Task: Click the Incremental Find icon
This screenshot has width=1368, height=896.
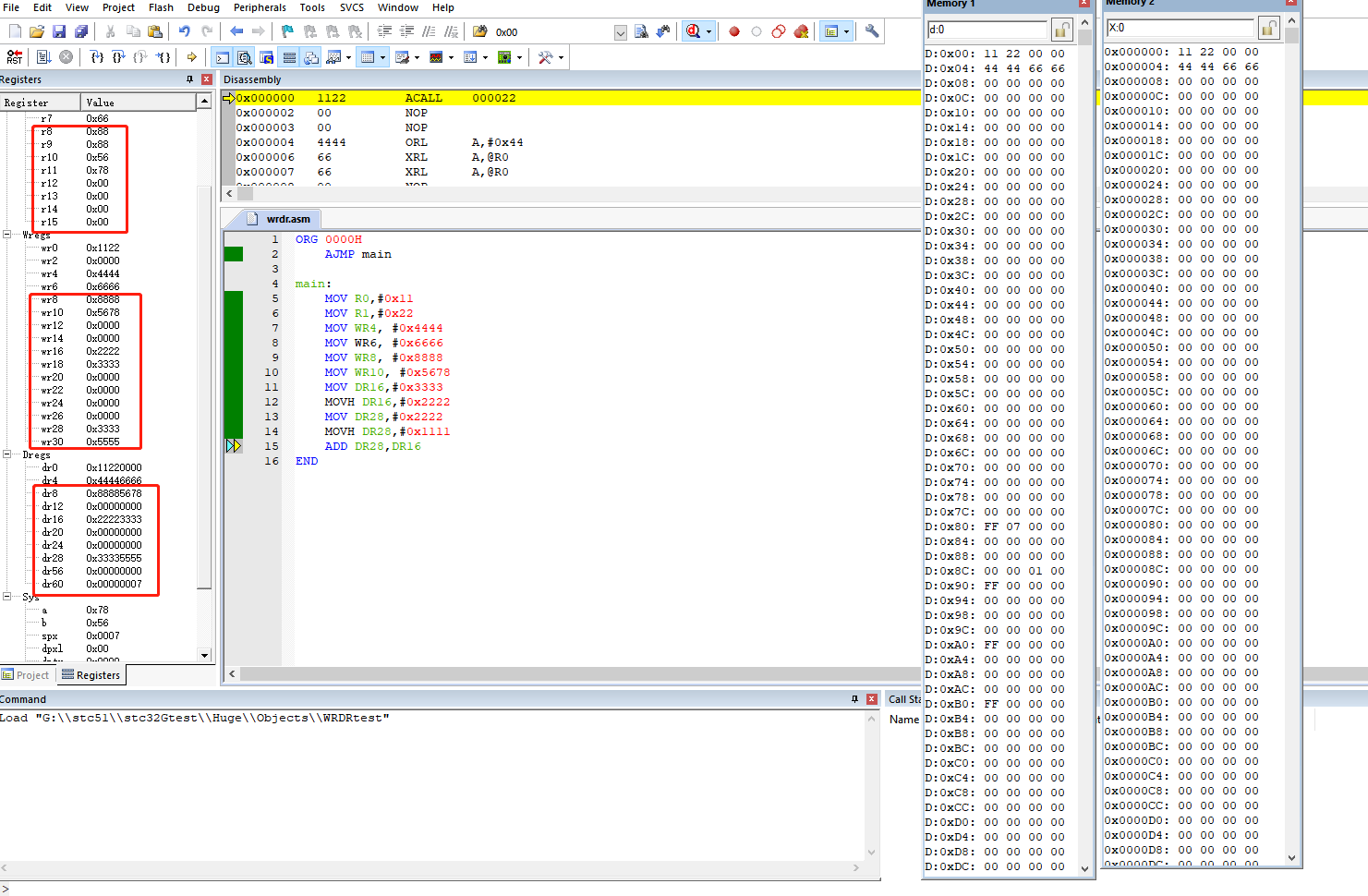Action: click(662, 31)
